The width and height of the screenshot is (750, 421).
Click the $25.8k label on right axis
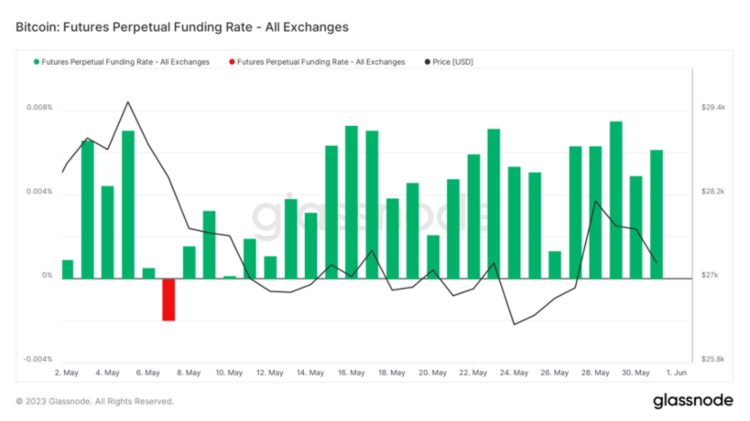(713, 359)
